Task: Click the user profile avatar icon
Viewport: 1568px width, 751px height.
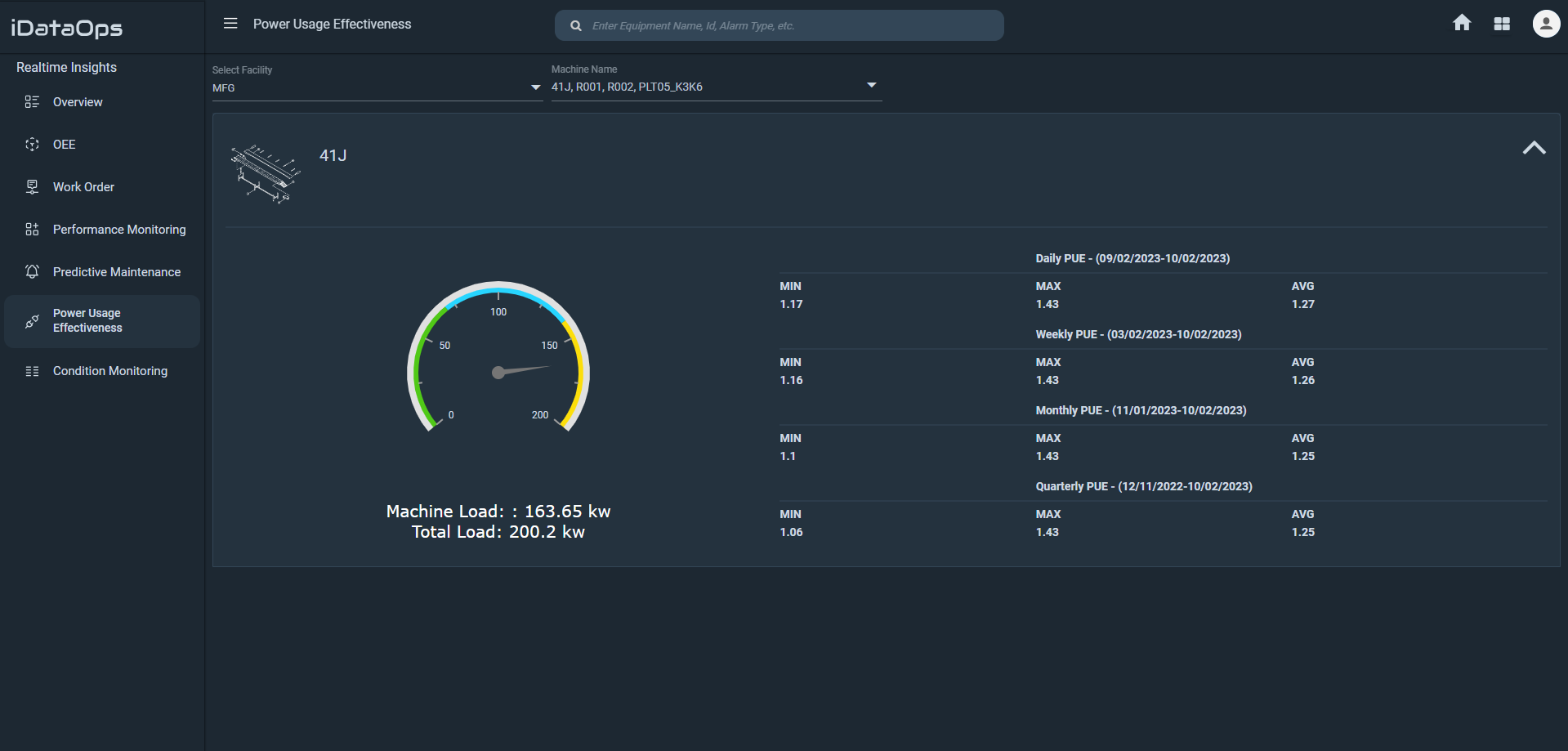Action: tap(1545, 23)
